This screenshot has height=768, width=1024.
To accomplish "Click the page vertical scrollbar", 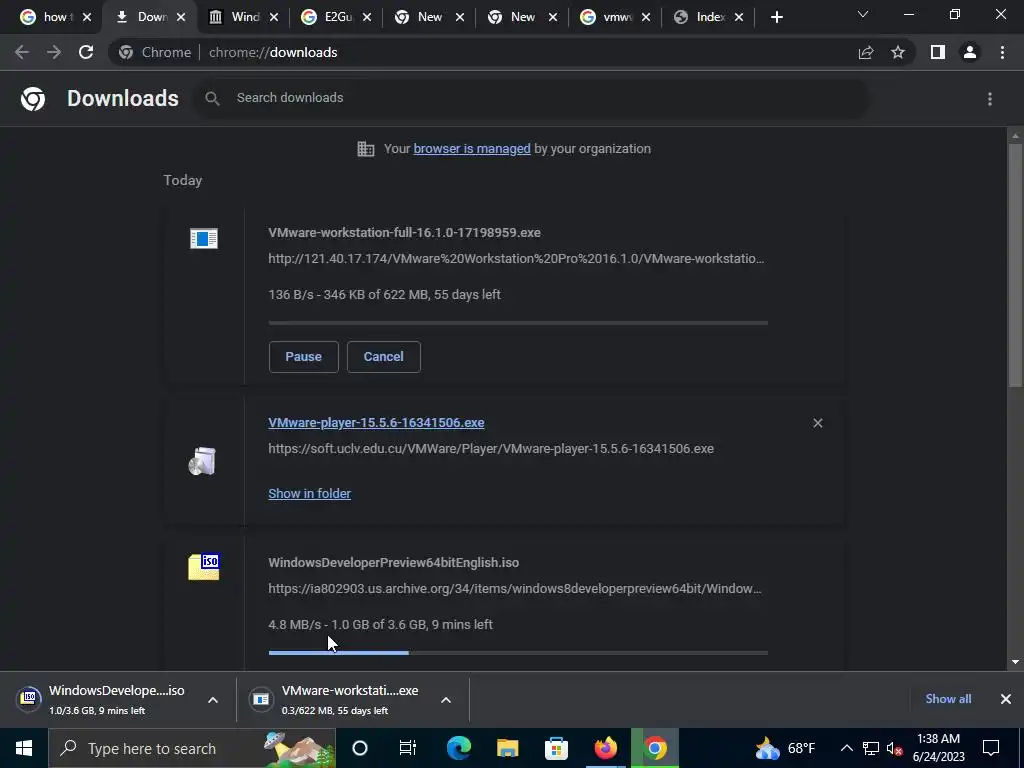I will (1015, 264).
